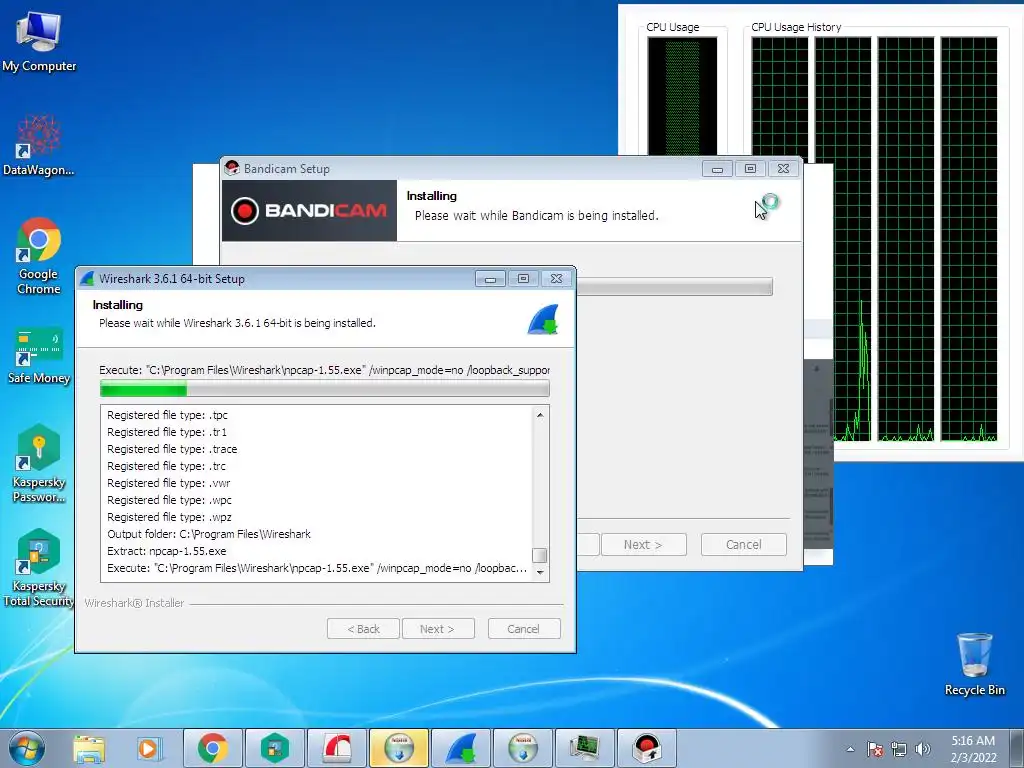Screen dimensions: 1024x768
Task: Open the network tray icon
Action: click(899, 749)
